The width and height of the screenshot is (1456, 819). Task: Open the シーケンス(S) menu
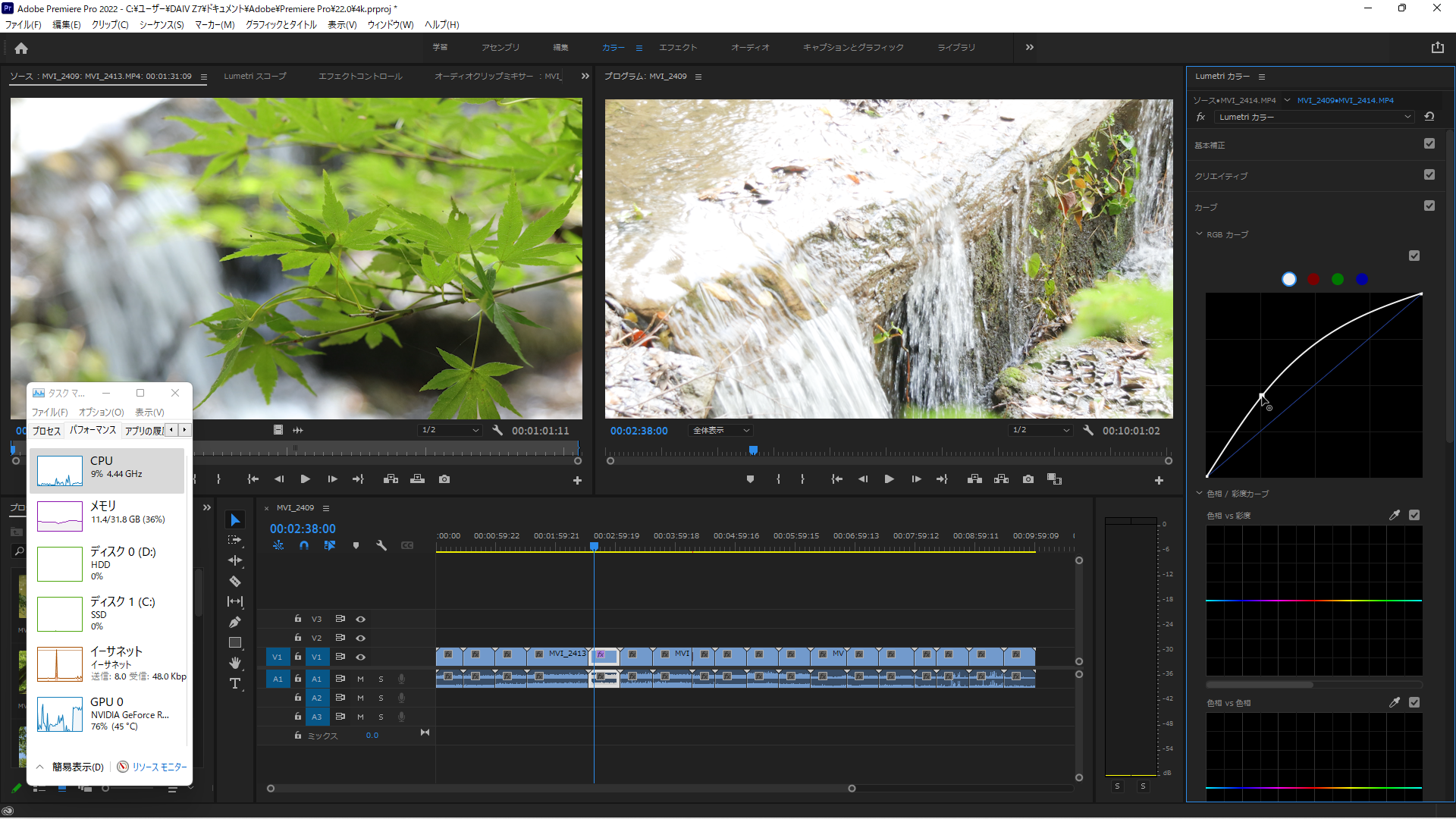pyautogui.click(x=162, y=24)
